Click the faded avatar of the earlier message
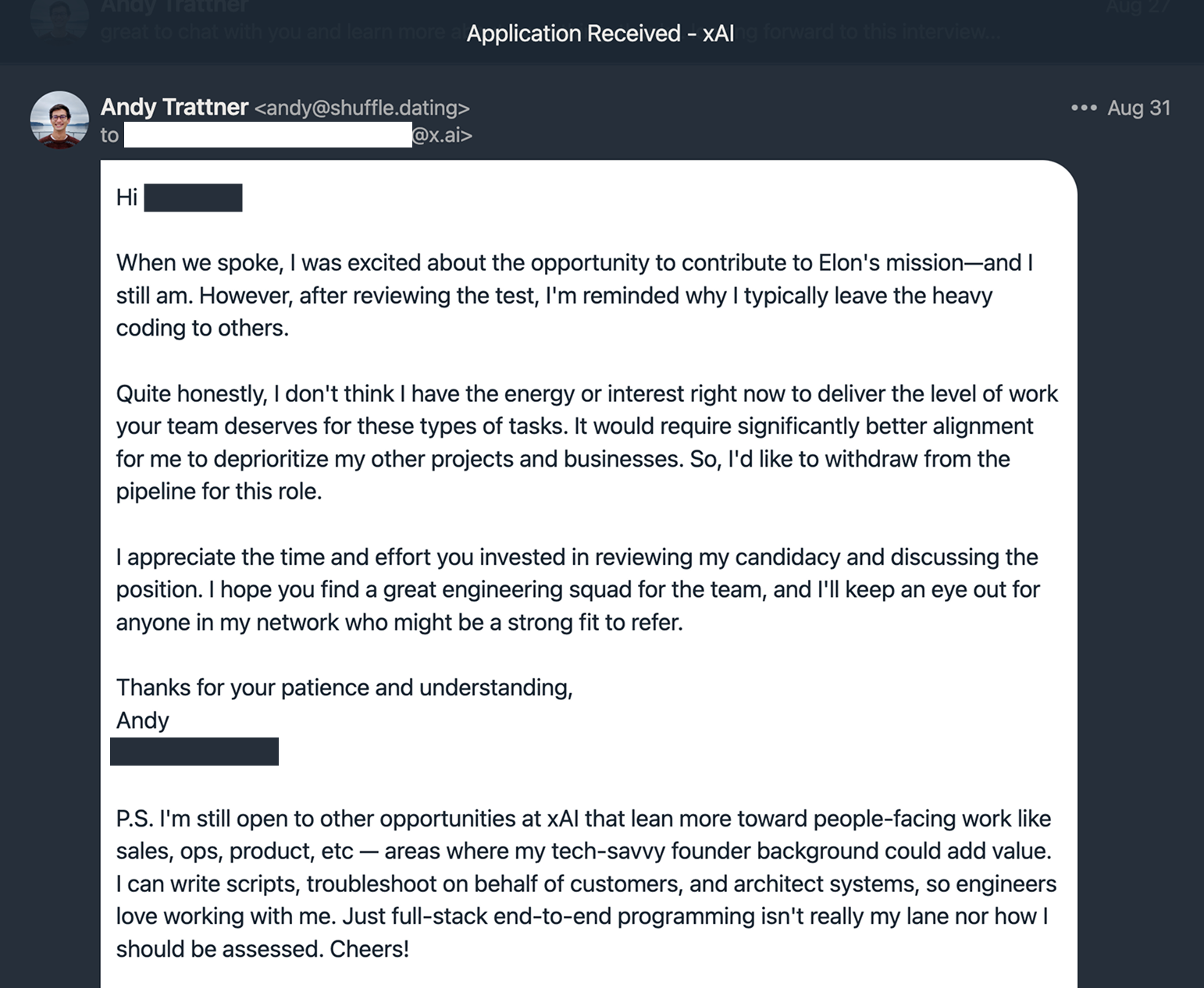1204x988 pixels. 59,17
